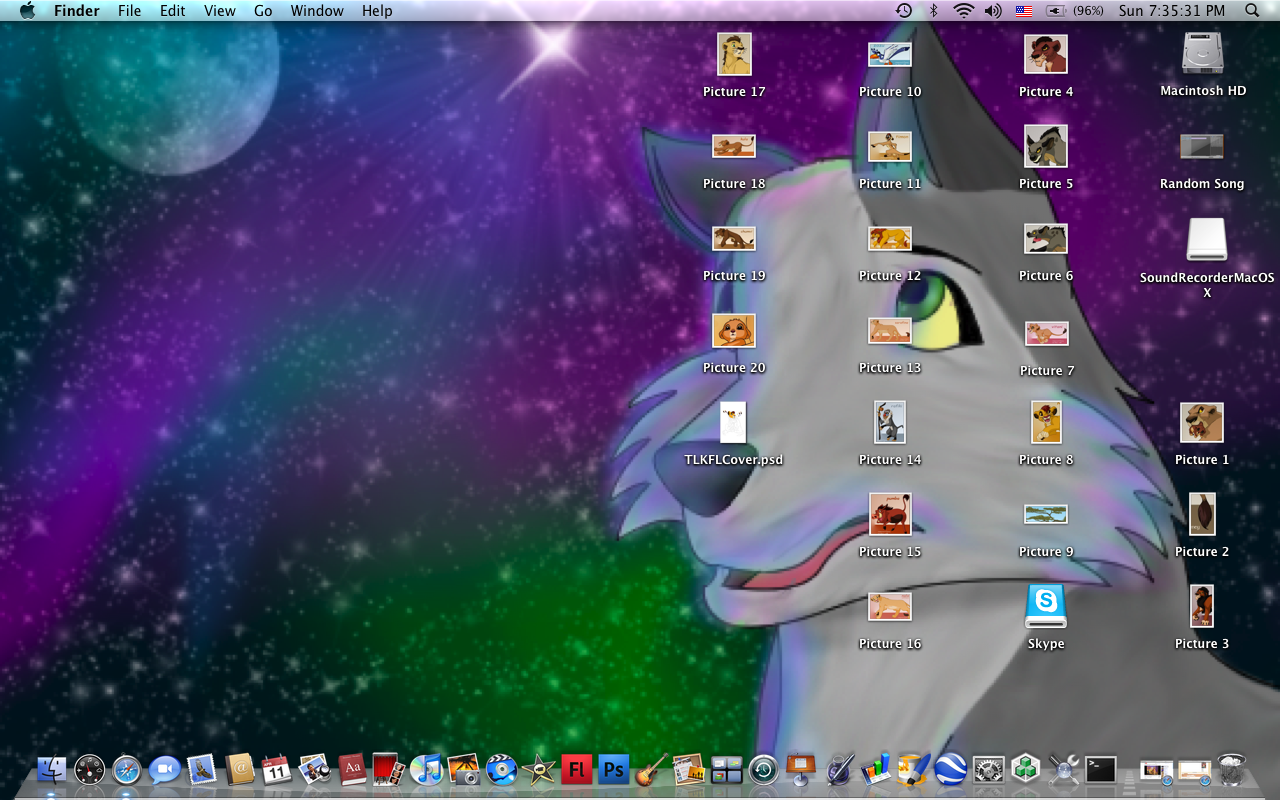The image size is (1280, 800).
Task: Click the Spotlight search magnifier
Action: (x=1252, y=11)
